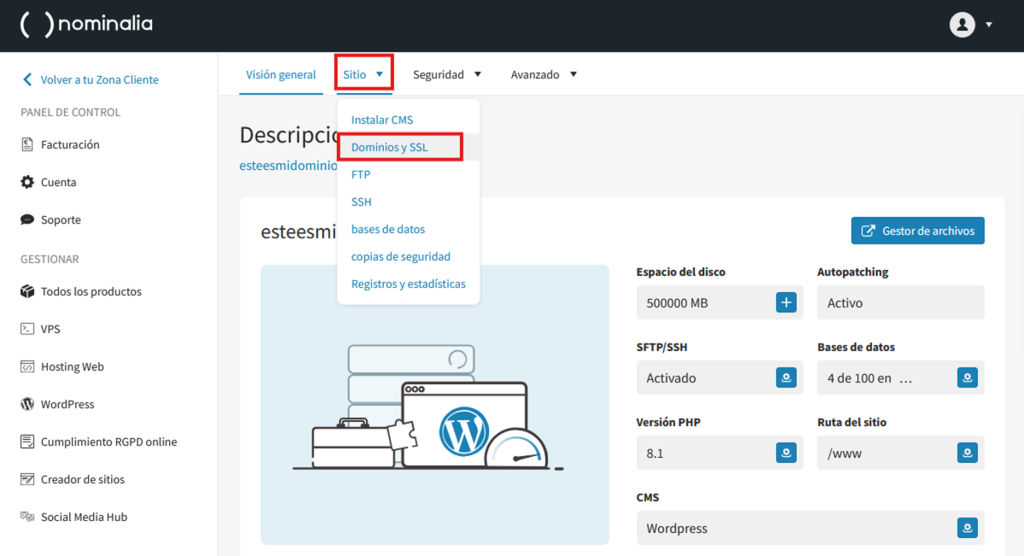Open WordPress in the sidebar
This screenshot has width=1024, height=556.
coord(67,404)
